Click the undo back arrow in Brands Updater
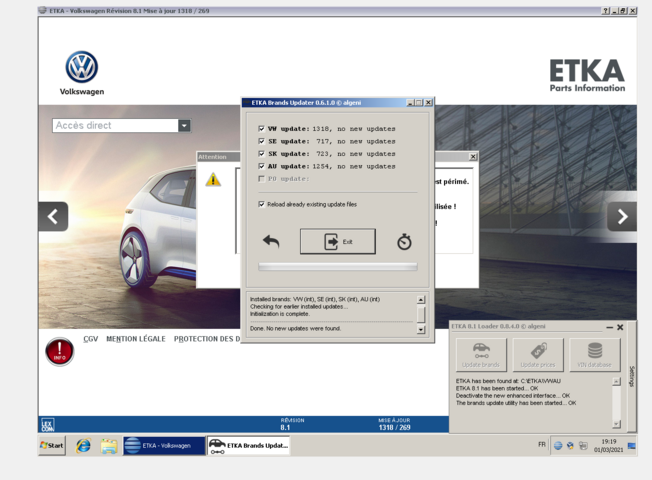This screenshot has height=480, width=652. tap(271, 241)
